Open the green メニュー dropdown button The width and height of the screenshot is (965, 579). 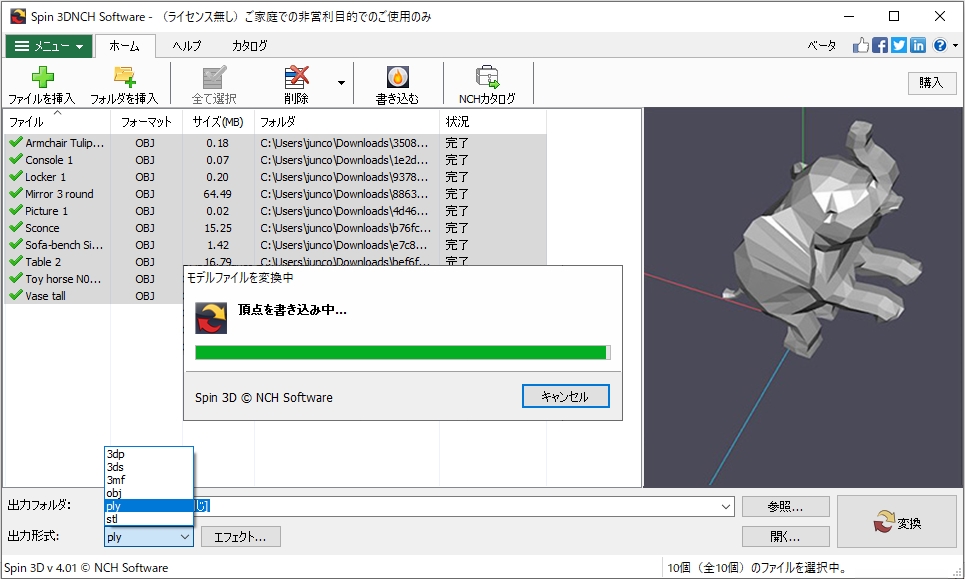(x=49, y=46)
